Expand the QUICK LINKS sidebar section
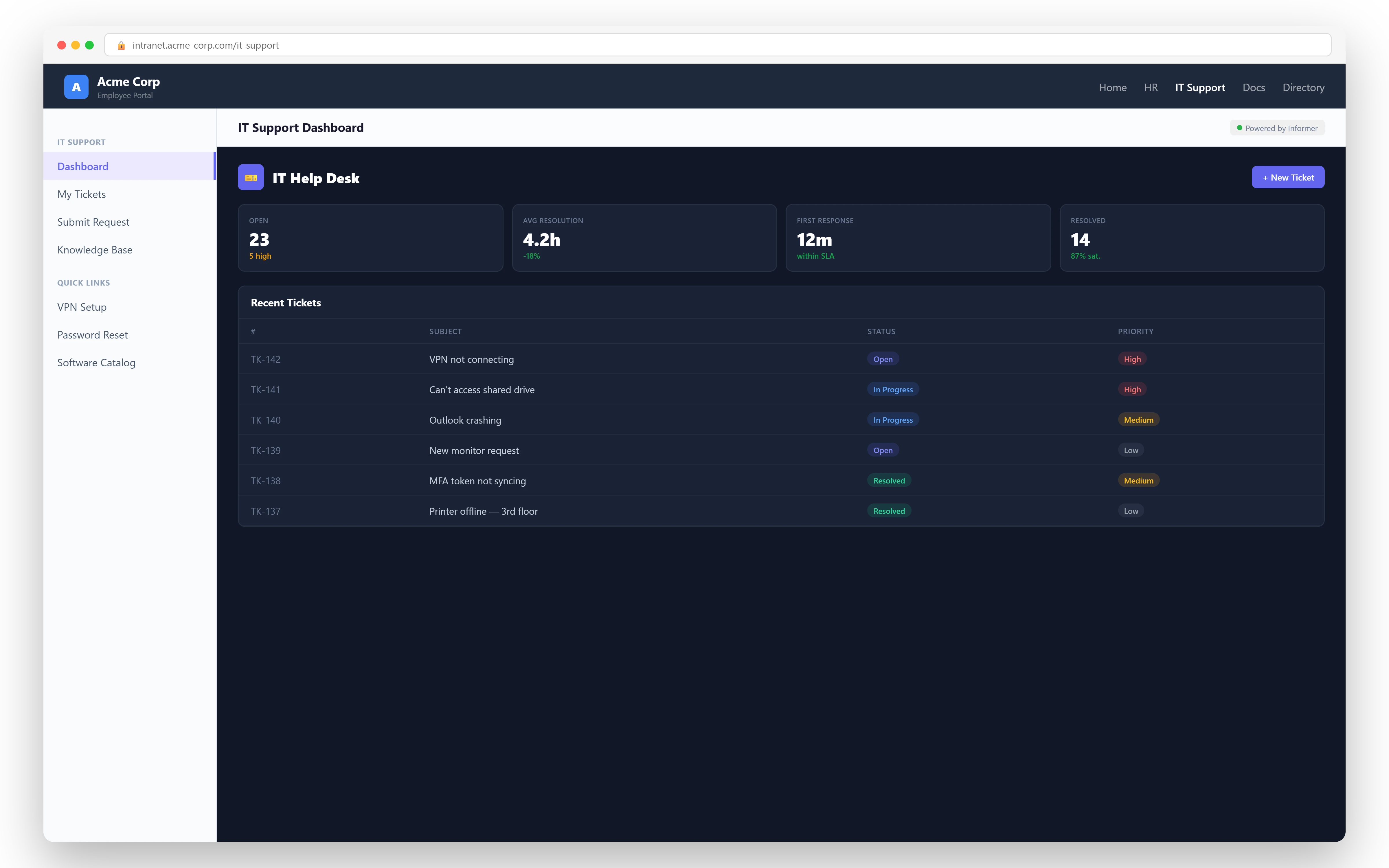Image resolution: width=1389 pixels, height=868 pixels. (x=83, y=282)
